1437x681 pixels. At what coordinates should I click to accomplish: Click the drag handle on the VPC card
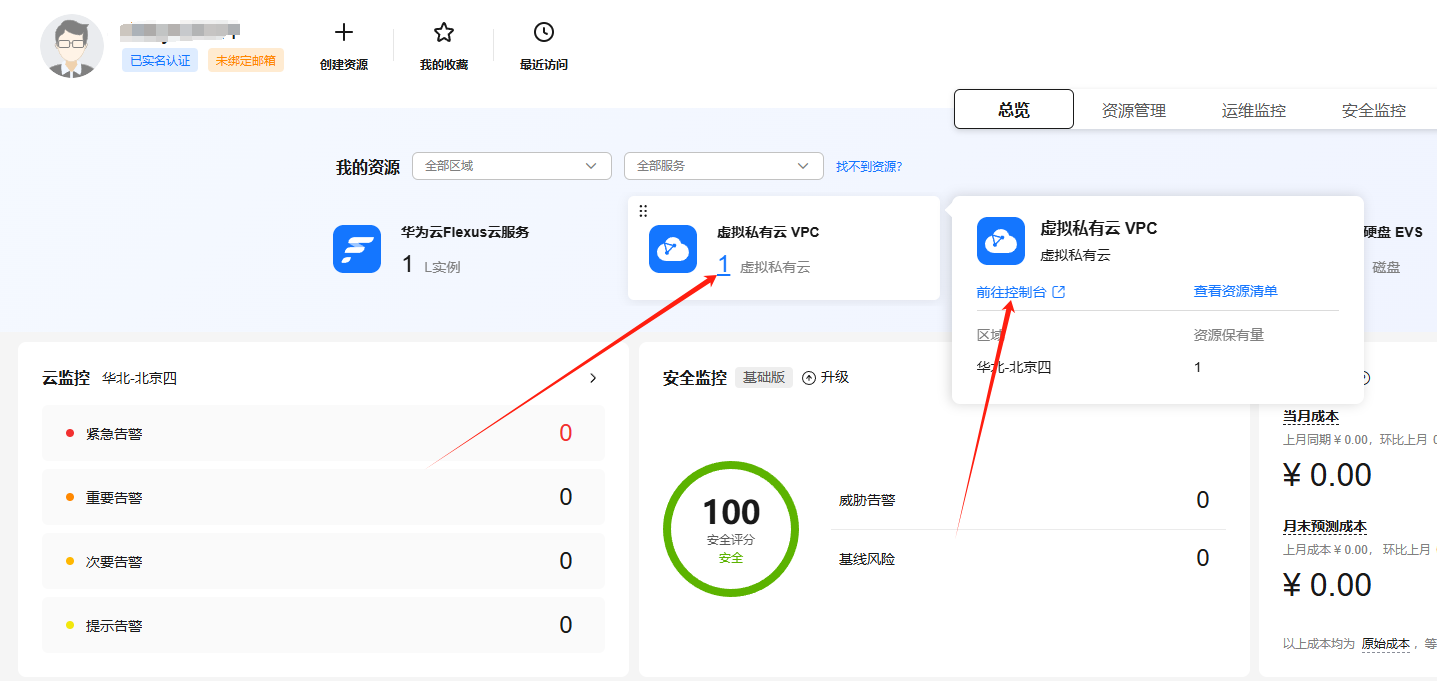tap(643, 211)
